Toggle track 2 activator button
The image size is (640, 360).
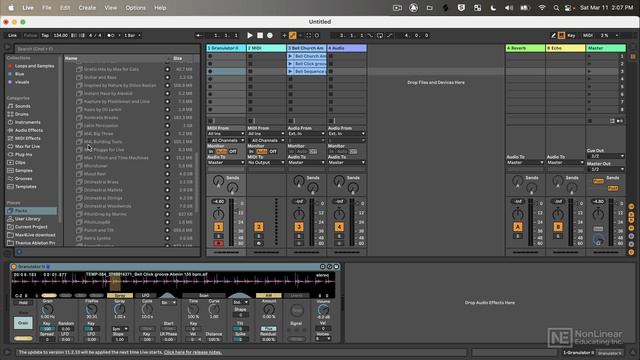[x=258, y=227]
